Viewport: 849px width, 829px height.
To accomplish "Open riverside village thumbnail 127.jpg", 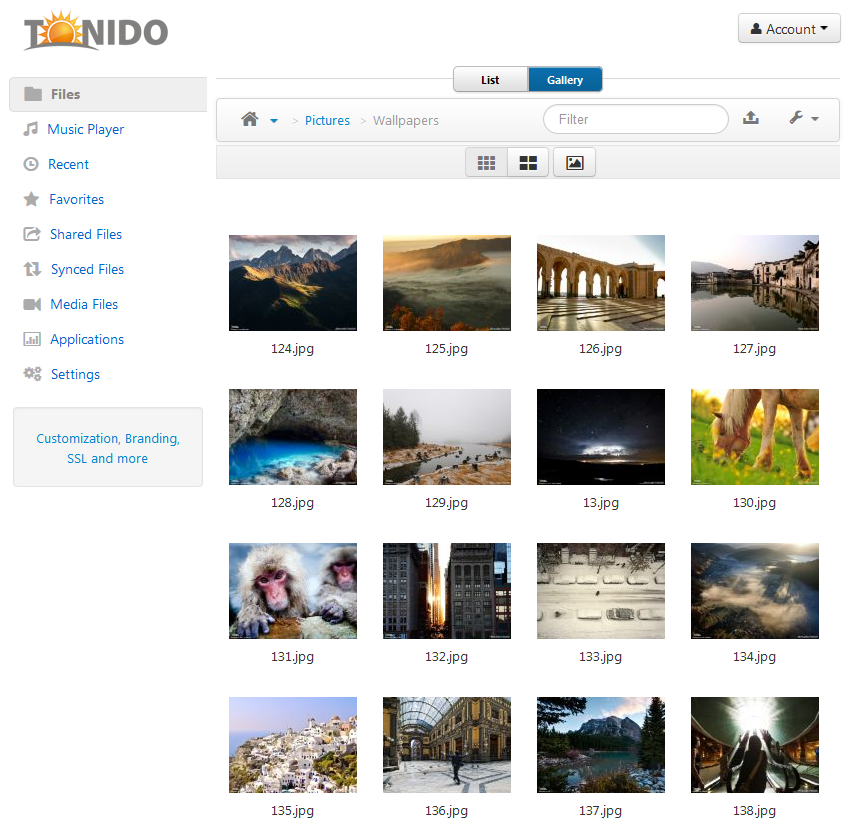I will [755, 283].
